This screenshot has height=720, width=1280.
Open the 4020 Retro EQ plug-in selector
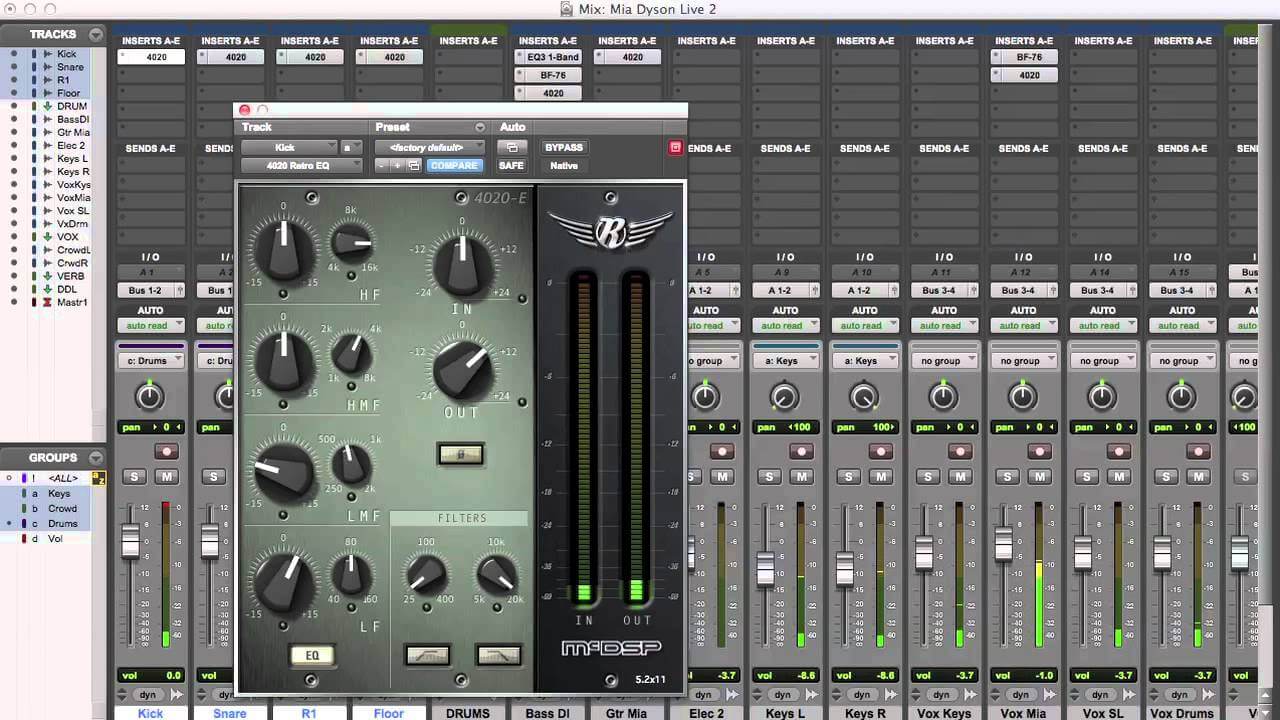coord(301,166)
